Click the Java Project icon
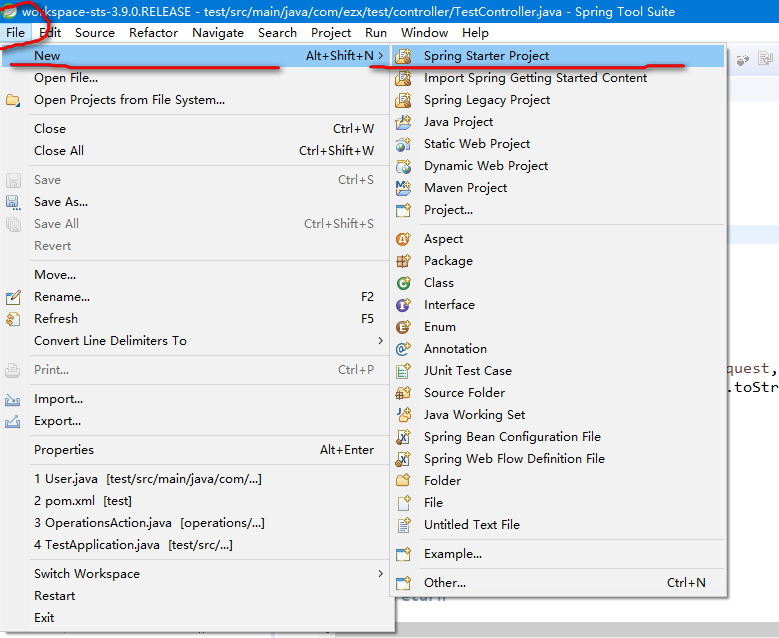Image resolution: width=779 pixels, height=638 pixels. click(403, 122)
